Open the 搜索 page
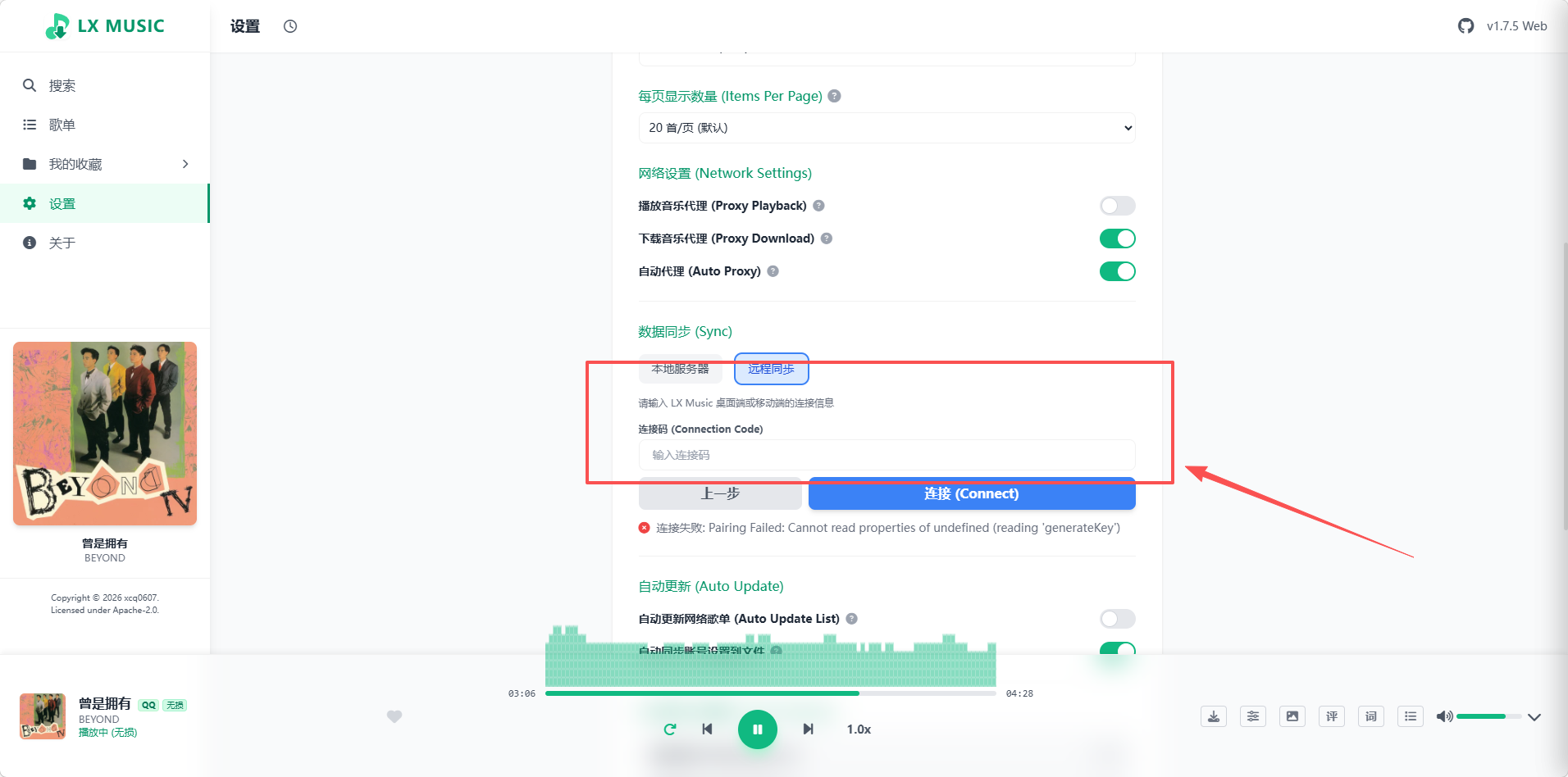The height and width of the screenshot is (777, 1568). click(105, 85)
